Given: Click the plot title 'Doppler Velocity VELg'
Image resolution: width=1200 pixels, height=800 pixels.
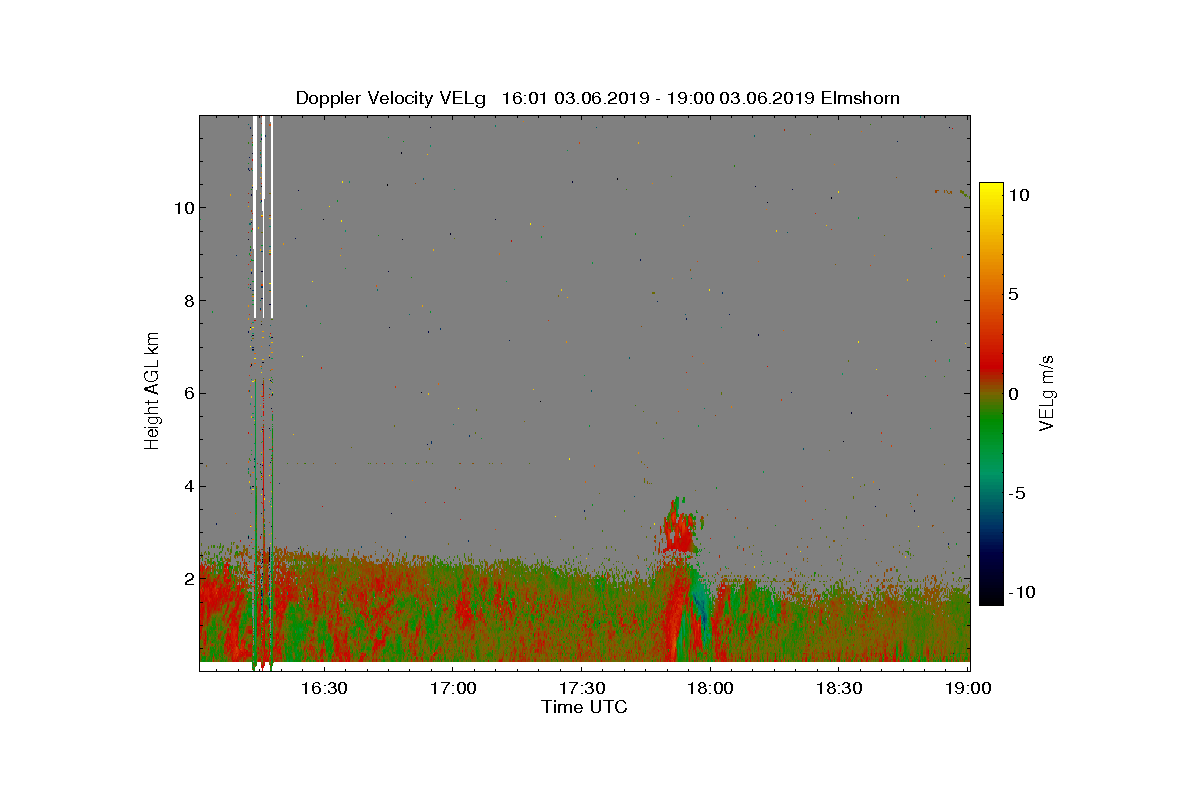Looking at the screenshot, I should pos(390,98).
